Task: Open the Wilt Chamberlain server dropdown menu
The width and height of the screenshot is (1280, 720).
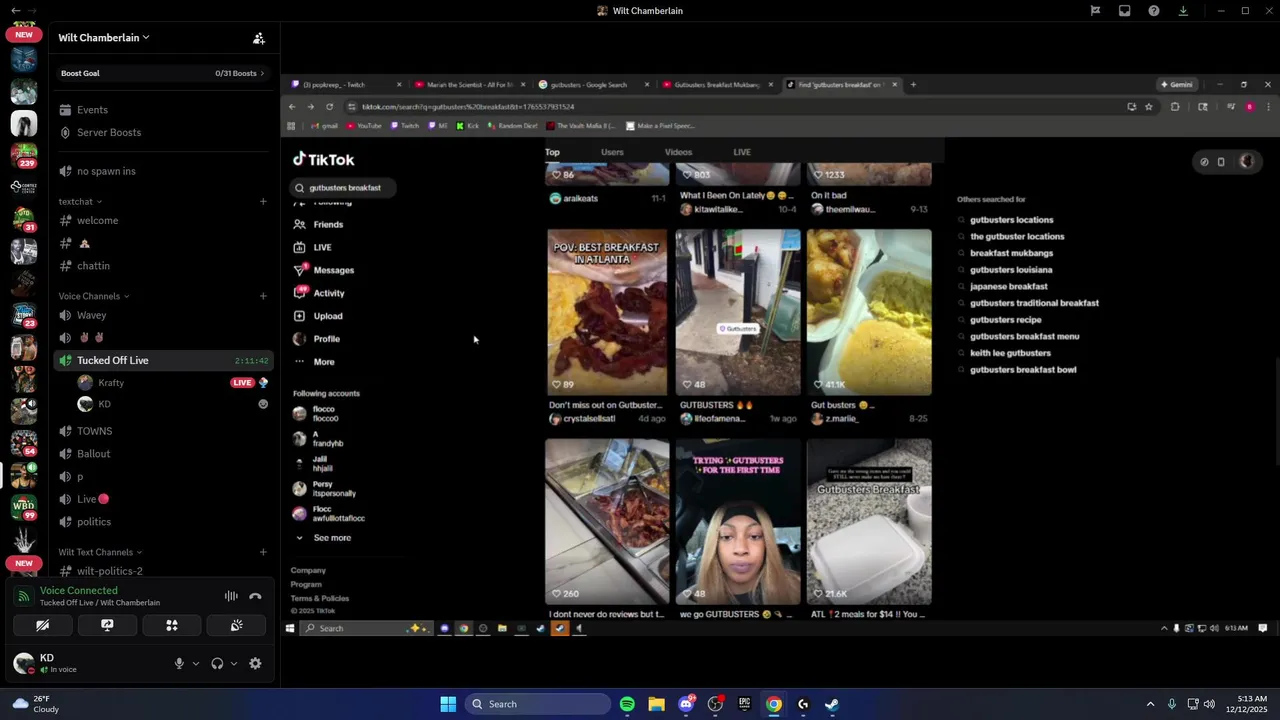Action: click(x=104, y=38)
